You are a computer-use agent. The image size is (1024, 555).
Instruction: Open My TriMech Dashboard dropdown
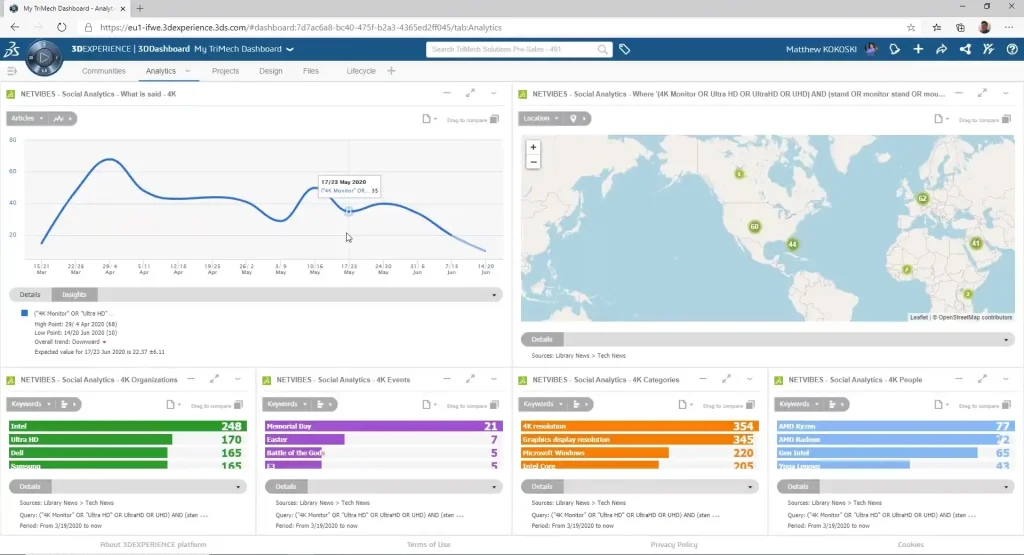coord(290,49)
